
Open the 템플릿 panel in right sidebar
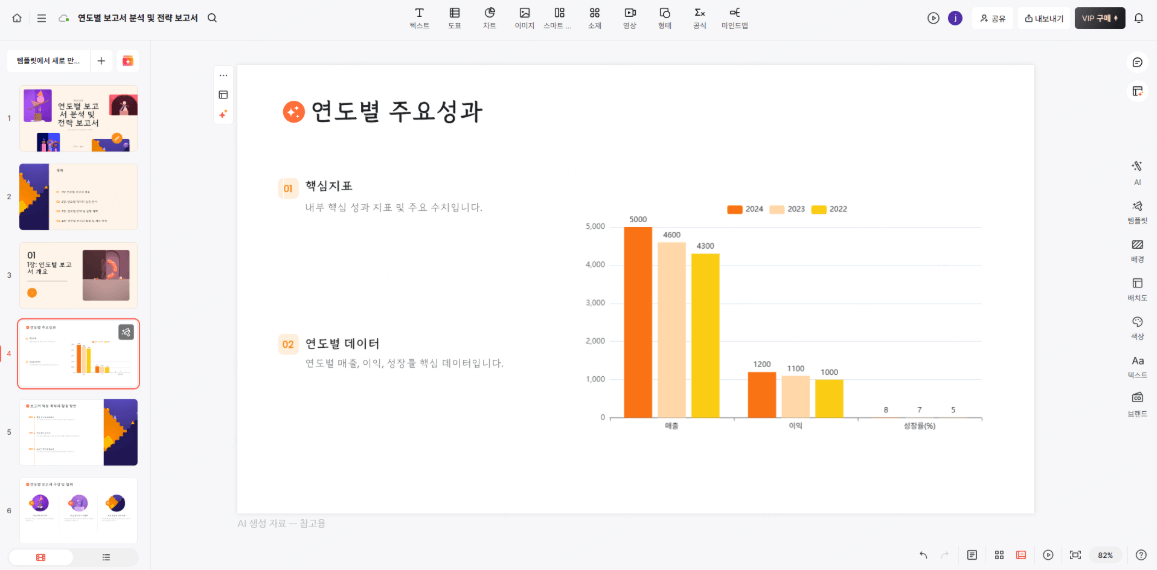point(1138,211)
